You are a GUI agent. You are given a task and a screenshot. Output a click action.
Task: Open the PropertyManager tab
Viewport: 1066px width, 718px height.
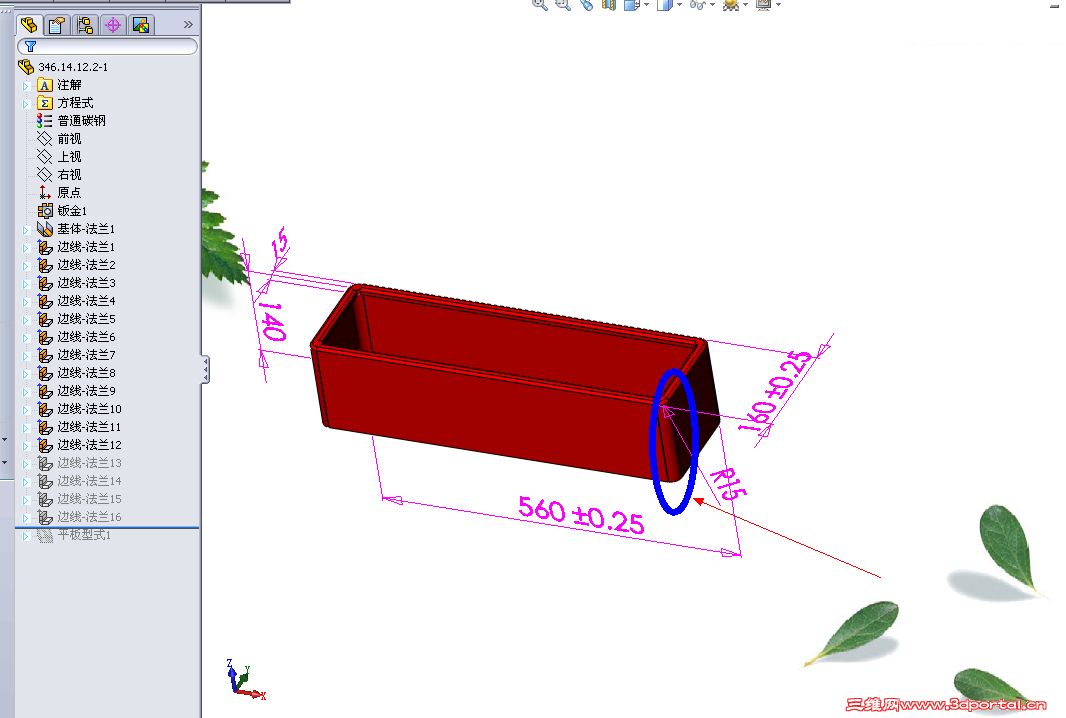(x=57, y=25)
